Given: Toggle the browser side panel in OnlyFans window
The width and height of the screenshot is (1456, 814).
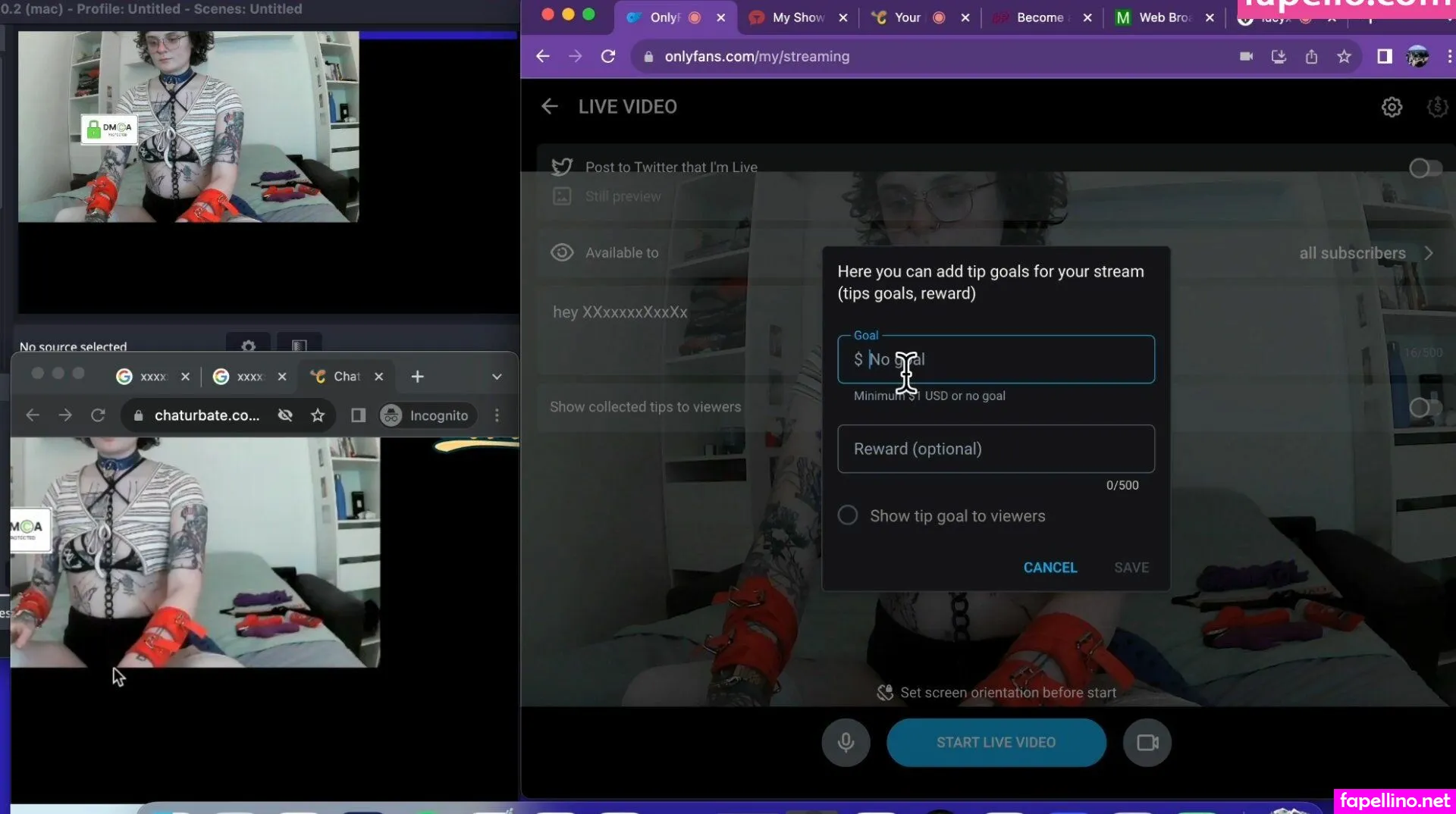Looking at the screenshot, I should tap(1385, 56).
